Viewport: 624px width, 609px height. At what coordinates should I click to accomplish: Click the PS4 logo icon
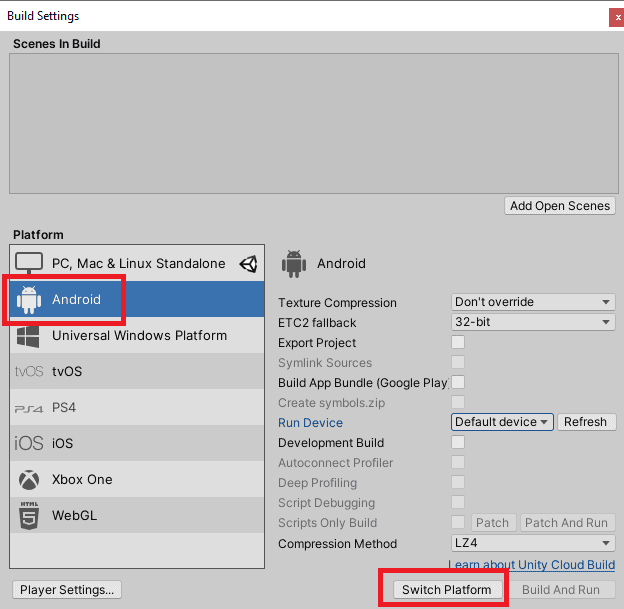click(x=29, y=408)
